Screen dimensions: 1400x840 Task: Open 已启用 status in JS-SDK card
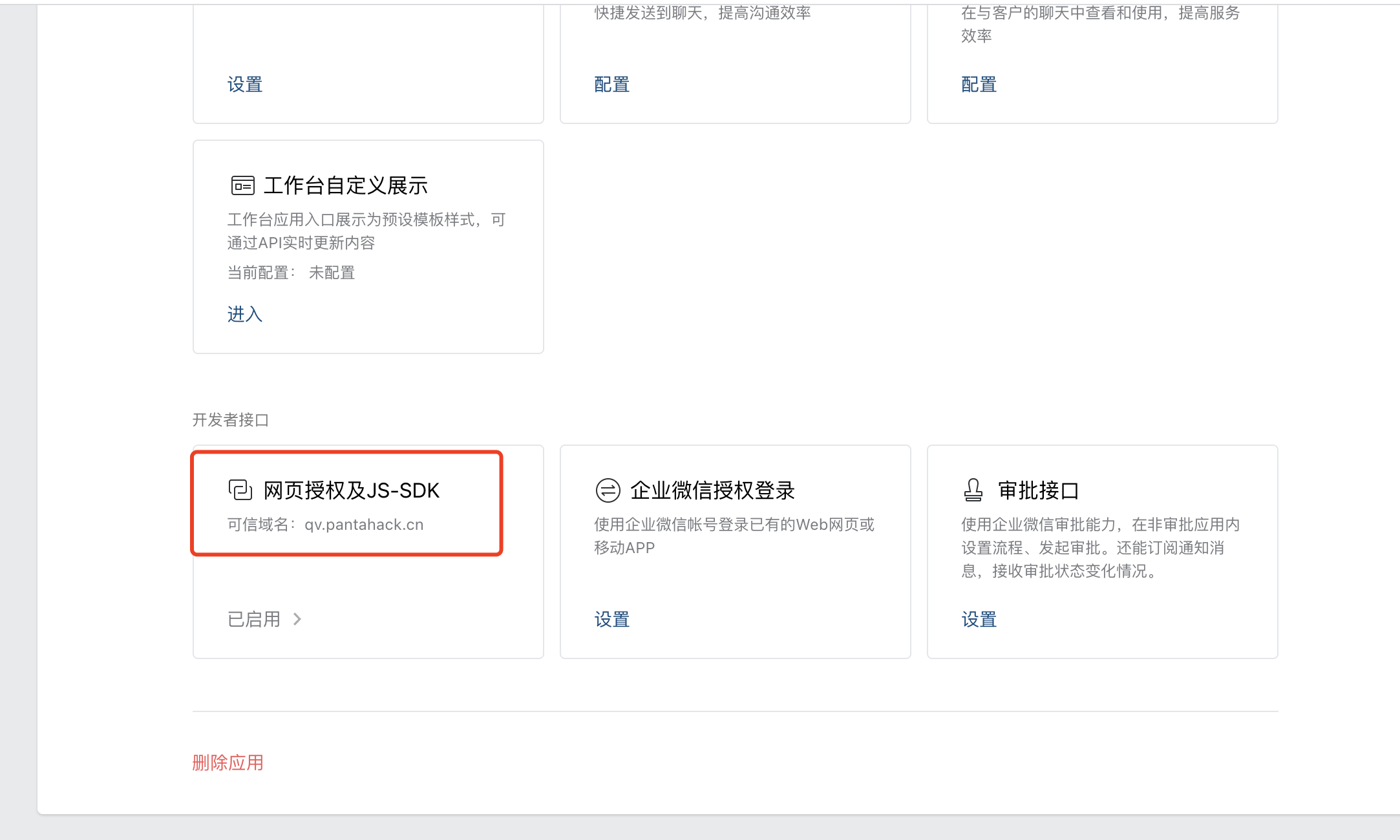coord(254,619)
